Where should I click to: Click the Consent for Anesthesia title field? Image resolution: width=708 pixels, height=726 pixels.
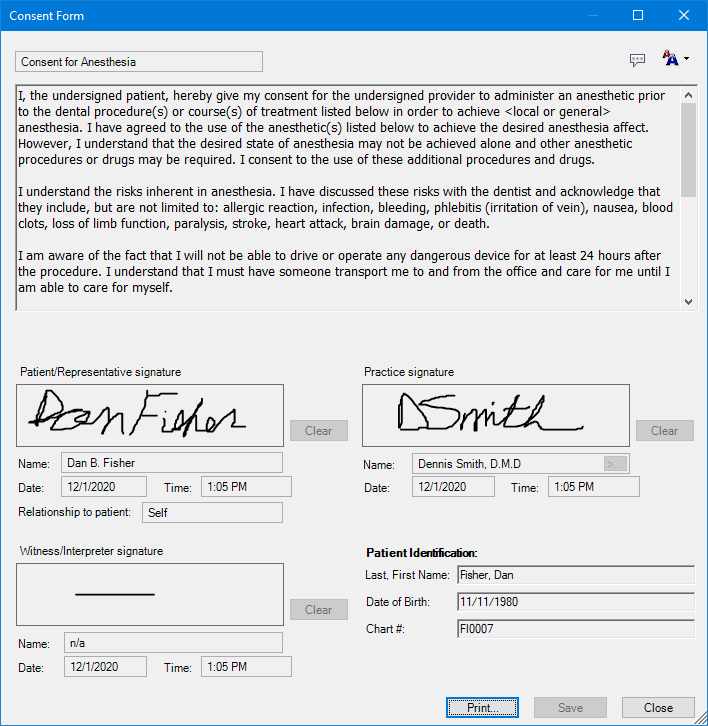pyautogui.click(x=138, y=62)
